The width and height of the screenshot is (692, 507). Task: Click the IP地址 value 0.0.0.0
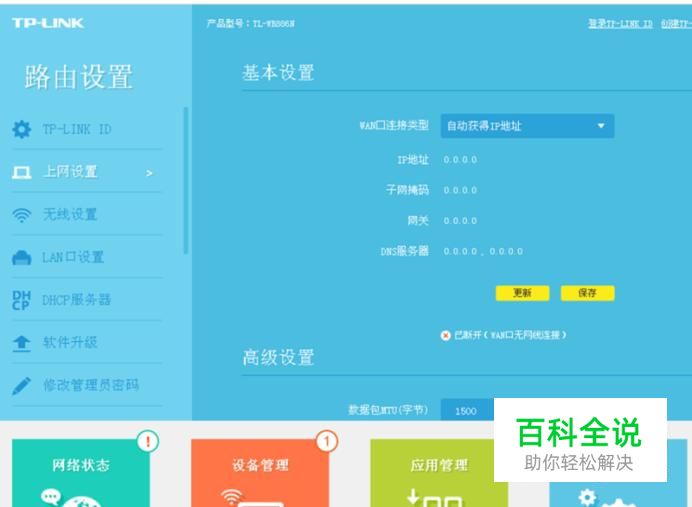(460, 160)
